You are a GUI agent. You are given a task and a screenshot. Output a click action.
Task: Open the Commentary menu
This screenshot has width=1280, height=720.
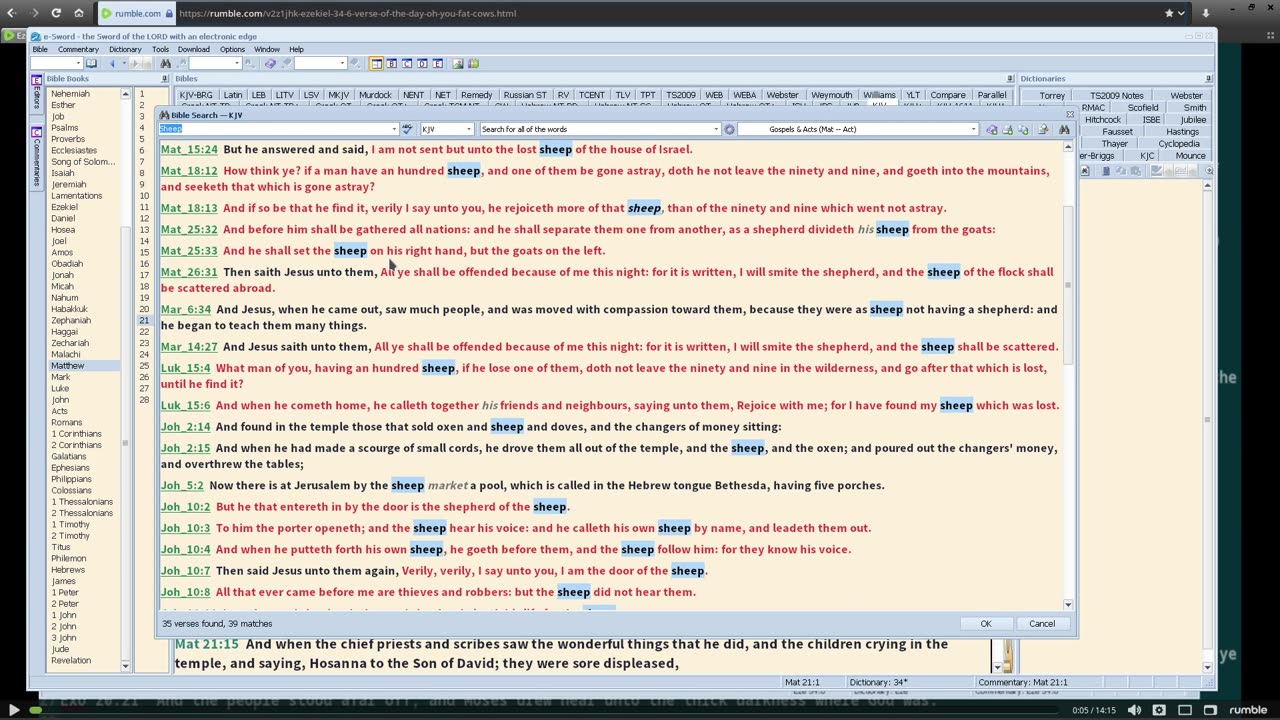tap(78, 49)
